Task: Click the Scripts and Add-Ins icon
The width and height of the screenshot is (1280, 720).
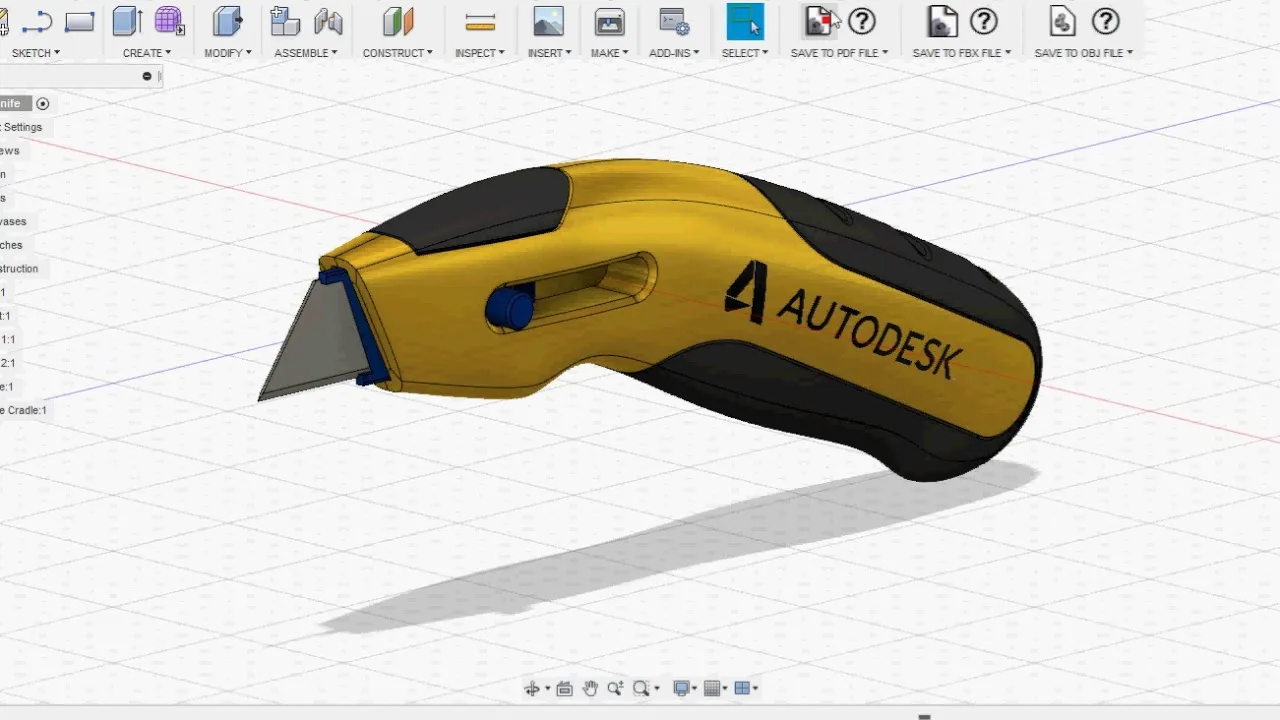Action: pos(674,21)
